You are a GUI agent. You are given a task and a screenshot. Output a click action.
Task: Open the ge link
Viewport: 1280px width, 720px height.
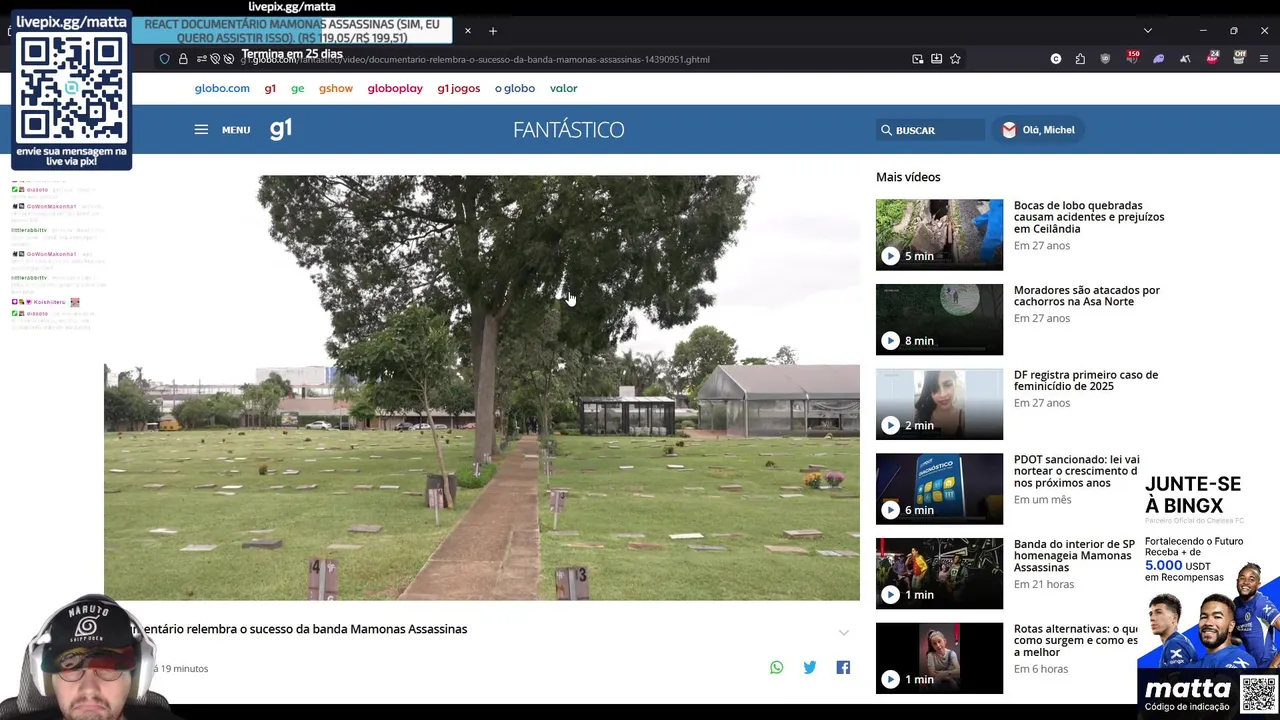tap(297, 88)
